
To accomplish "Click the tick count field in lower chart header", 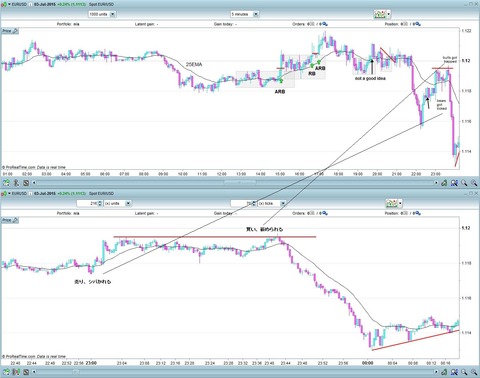I will pyautogui.click(x=241, y=203).
